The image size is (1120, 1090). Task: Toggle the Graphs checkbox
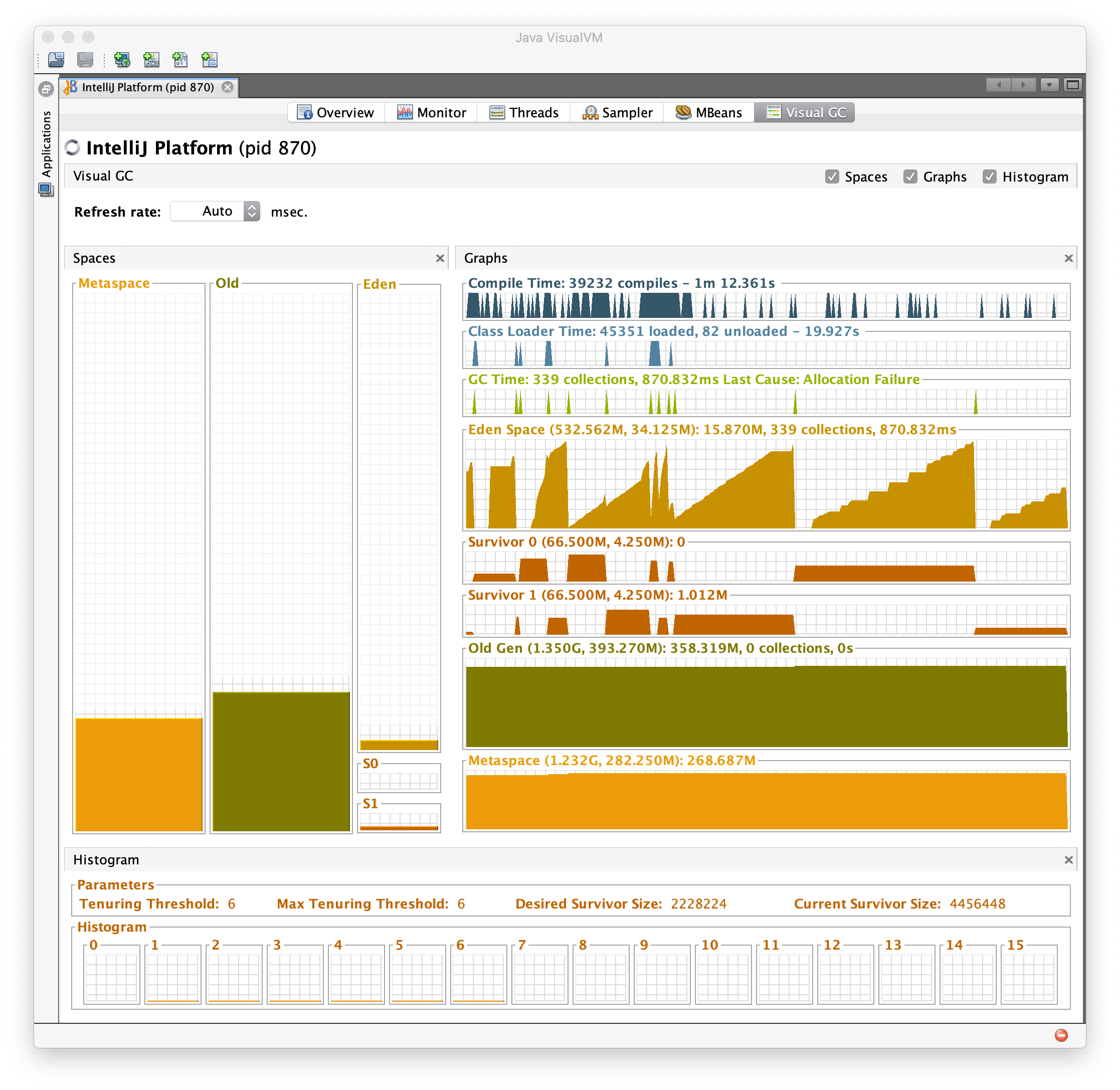pyautogui.click(x=912, y=177)
